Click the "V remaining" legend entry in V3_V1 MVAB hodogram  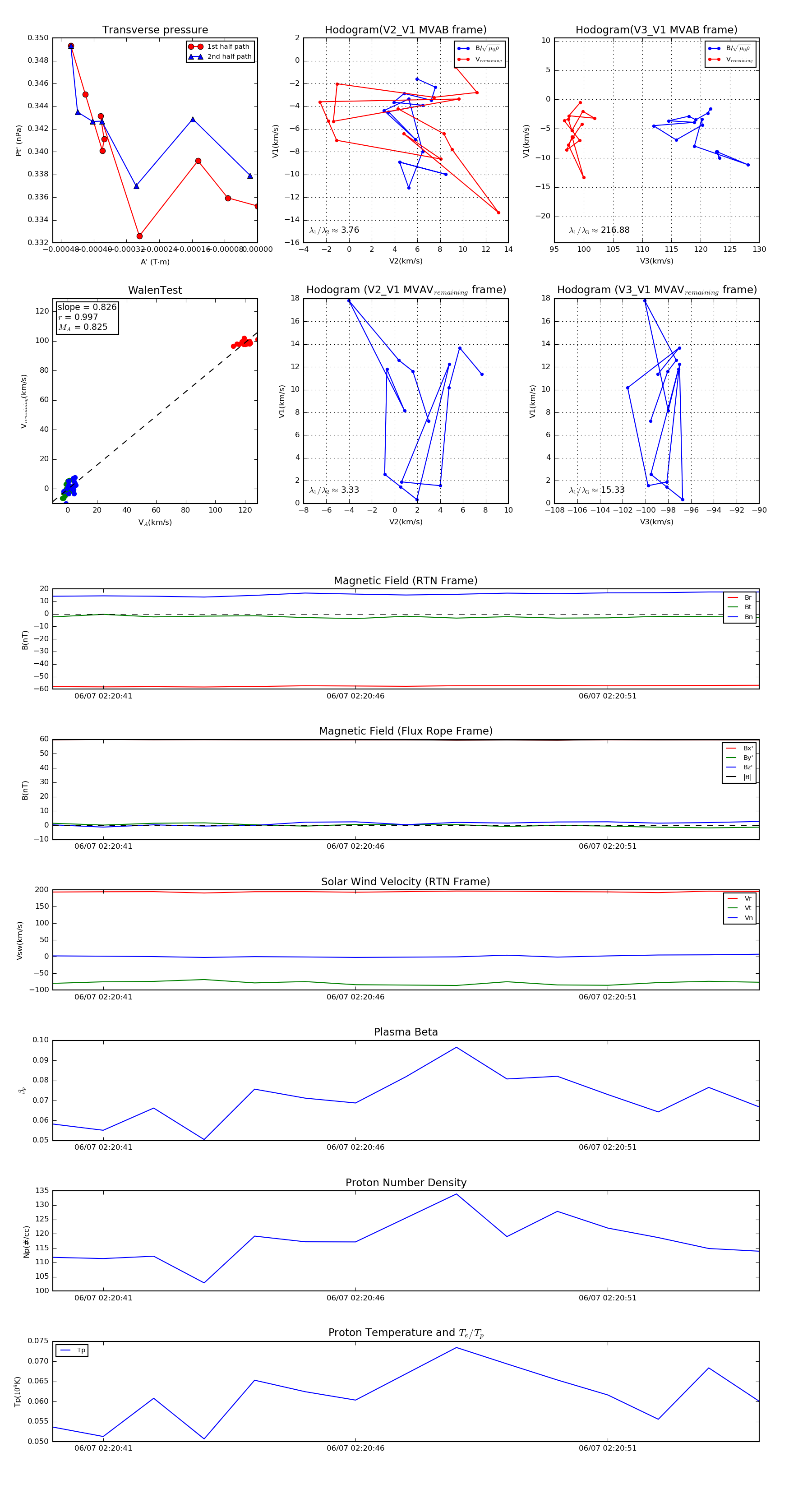tap(730, 60)
